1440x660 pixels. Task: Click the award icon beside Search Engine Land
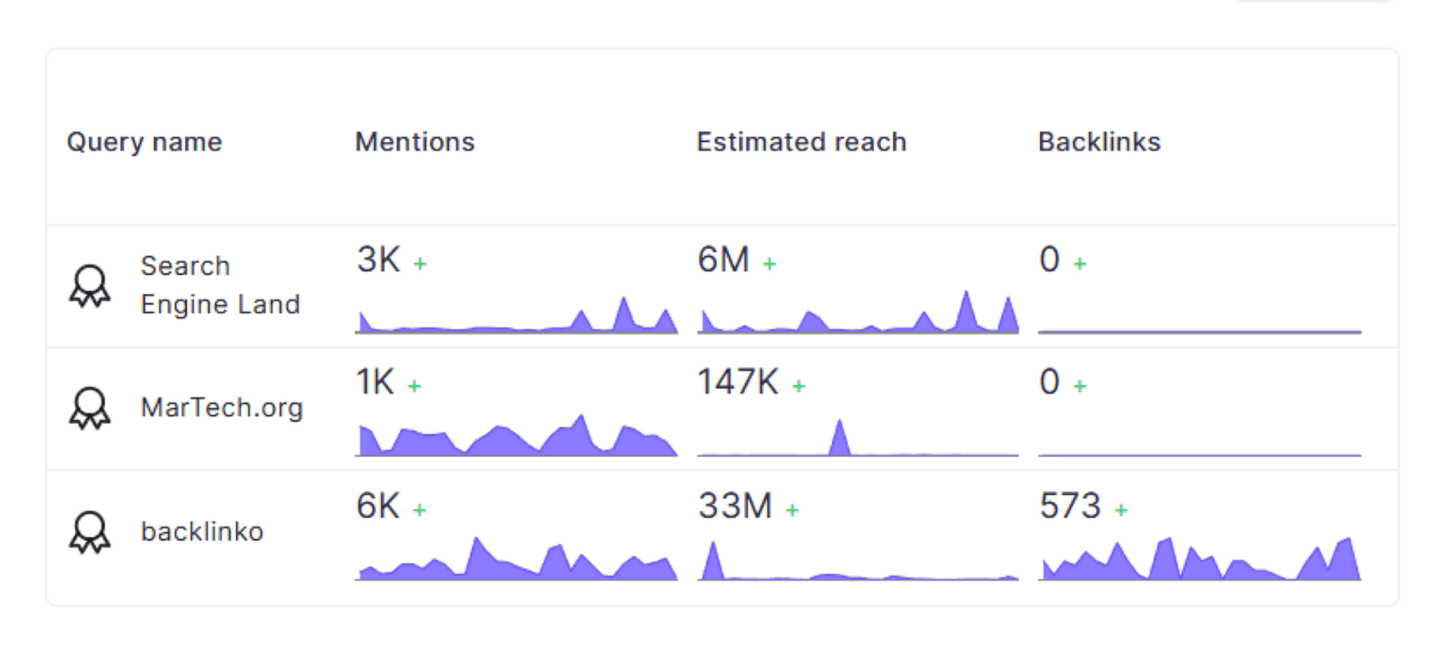pos(89,286)
